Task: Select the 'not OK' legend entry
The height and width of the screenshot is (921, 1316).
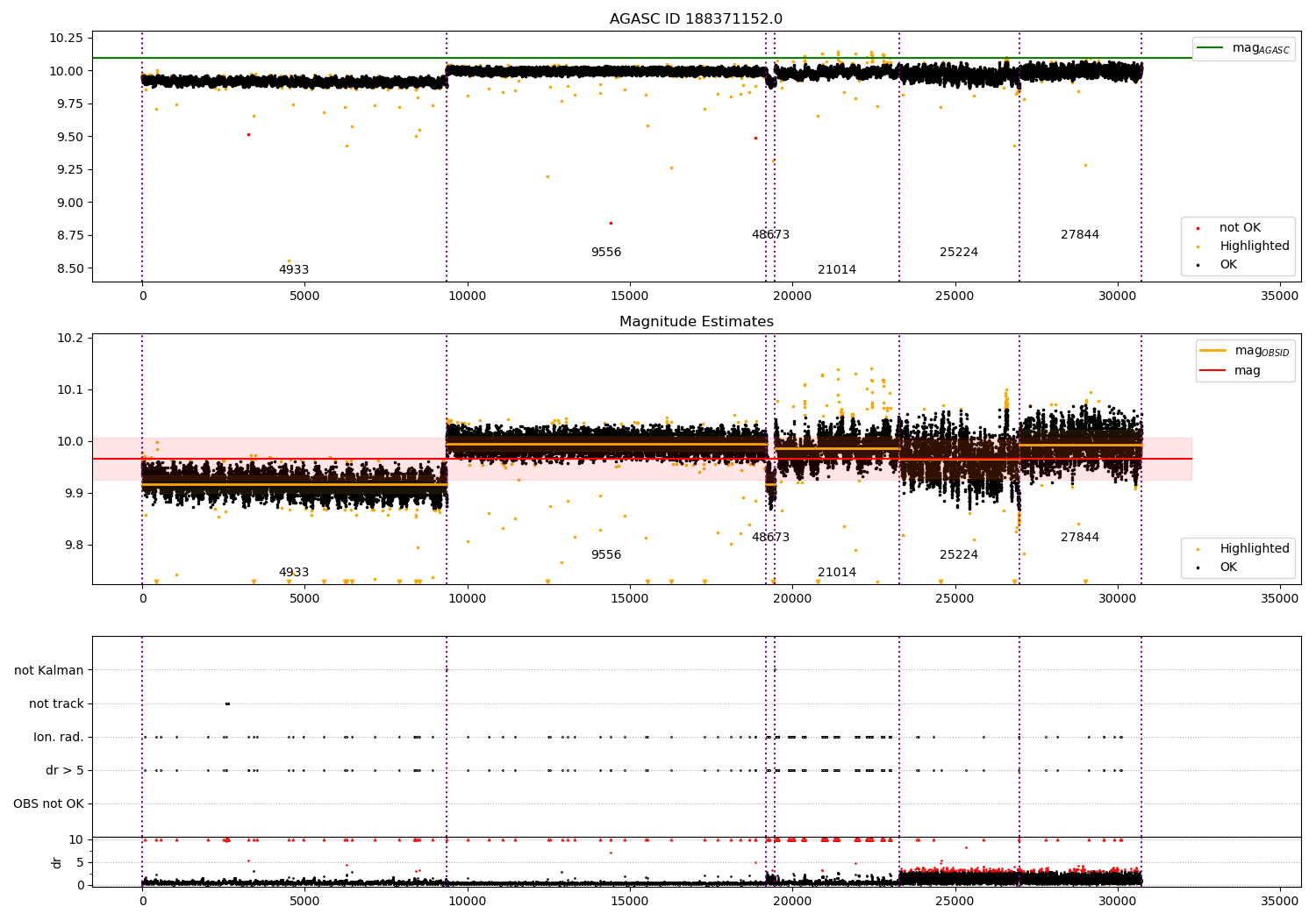Action: pos(1240,228)
